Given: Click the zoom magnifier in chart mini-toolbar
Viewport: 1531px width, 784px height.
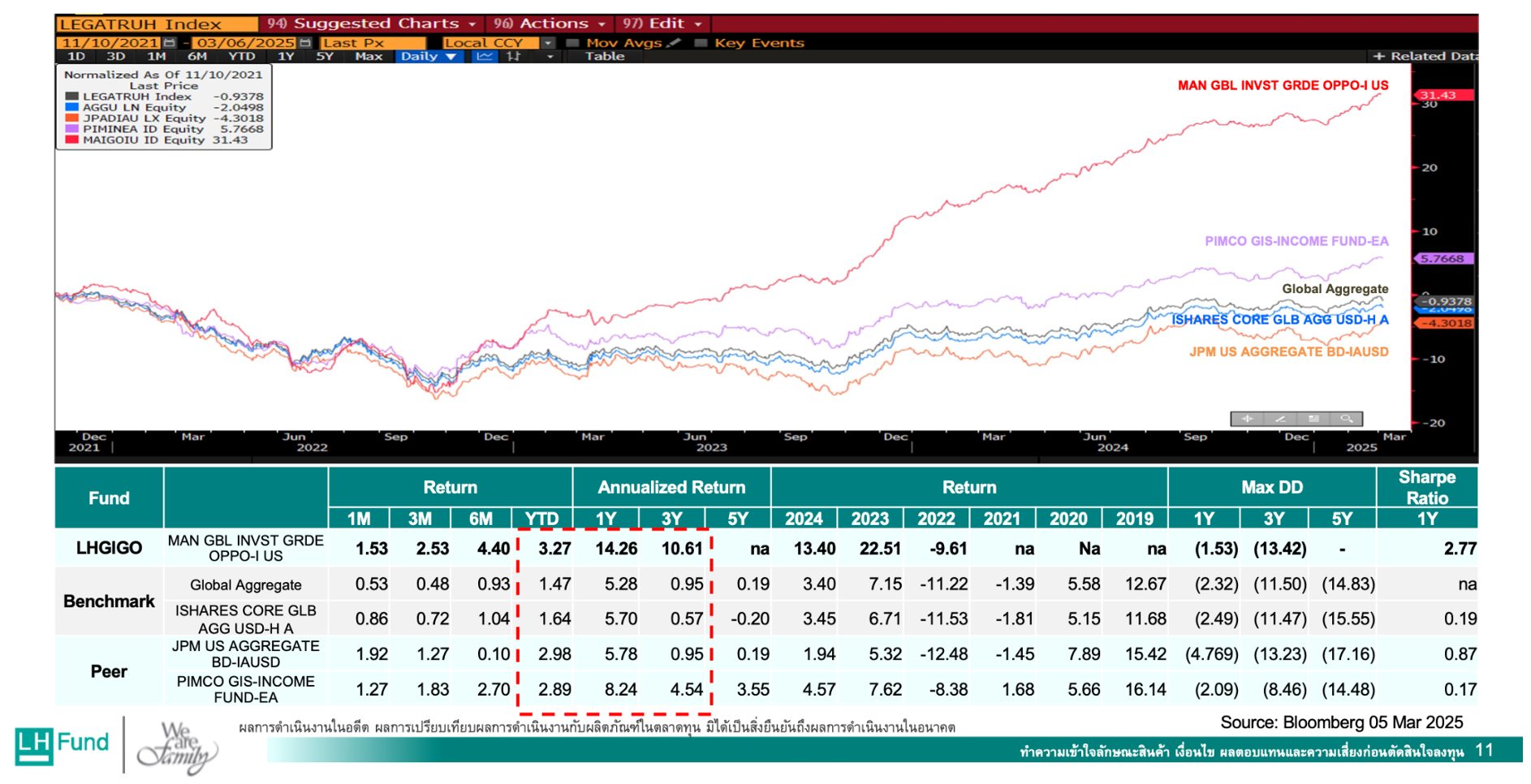Looking at the screenshot, I should tap(1346, 419).
